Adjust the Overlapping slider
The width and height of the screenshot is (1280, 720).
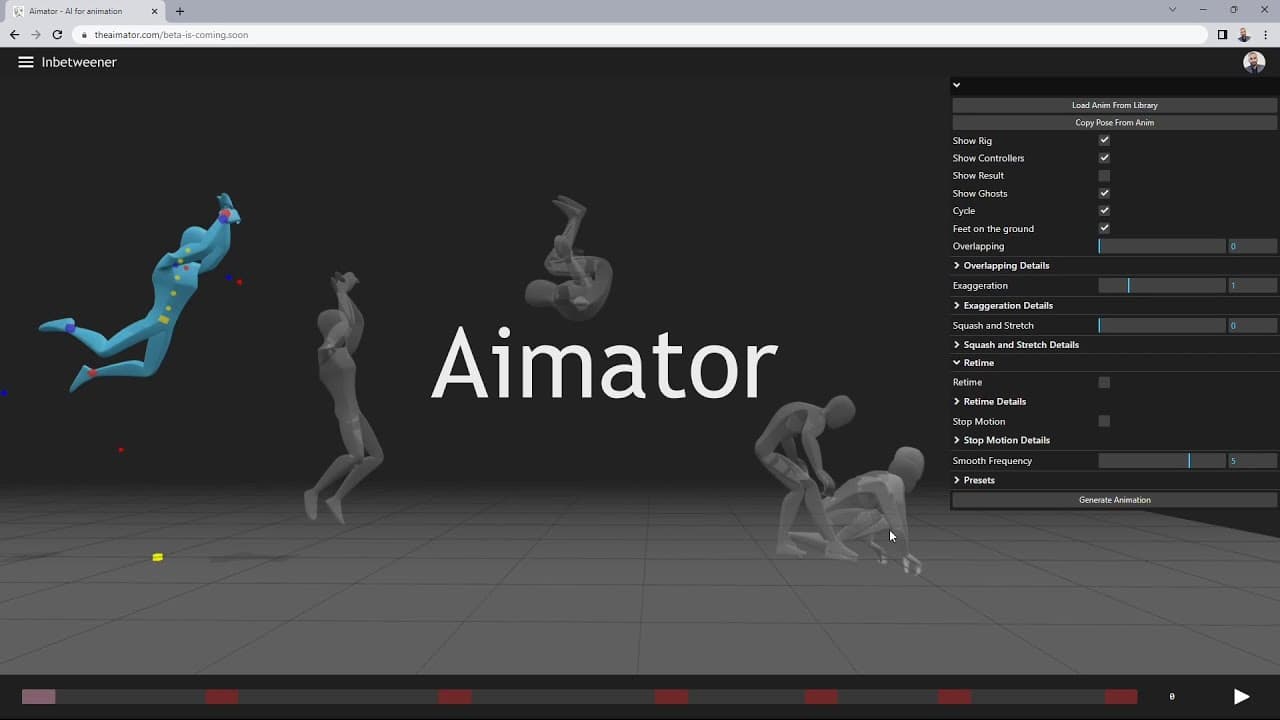click(x=1161, y=246)
